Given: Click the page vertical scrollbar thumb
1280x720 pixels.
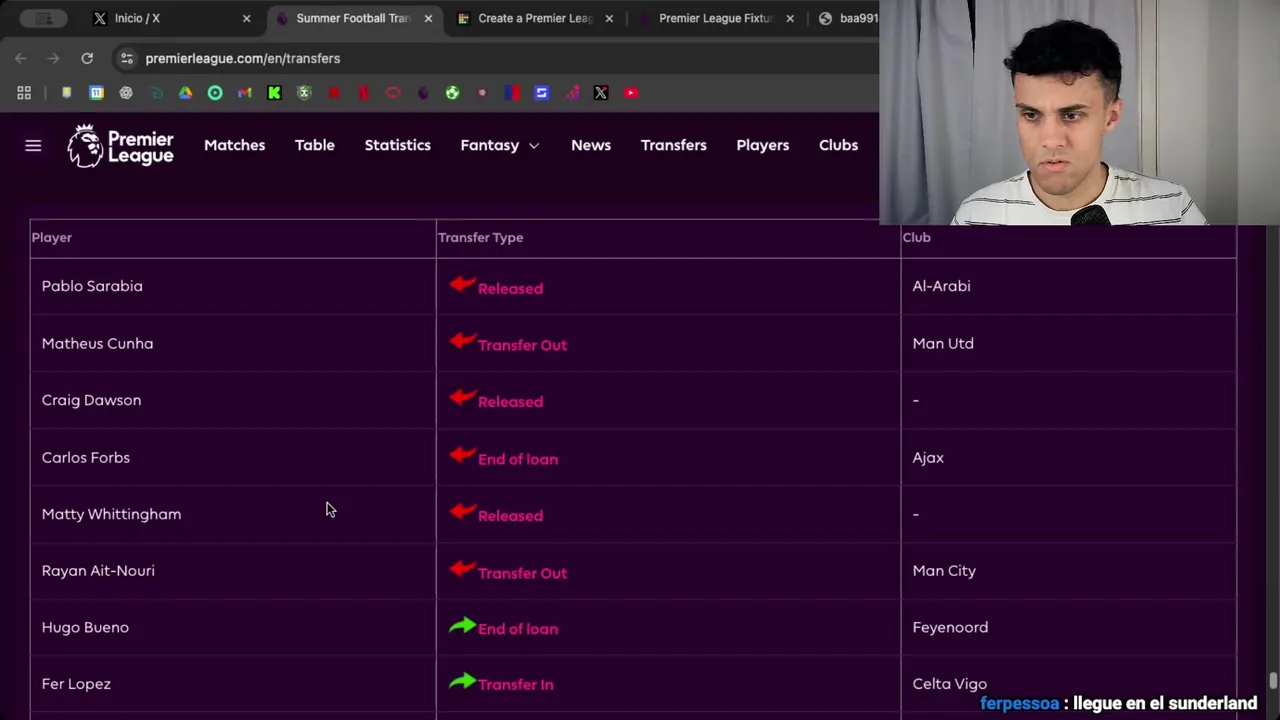Looking at the screenshot, I should pos(1273,681).
